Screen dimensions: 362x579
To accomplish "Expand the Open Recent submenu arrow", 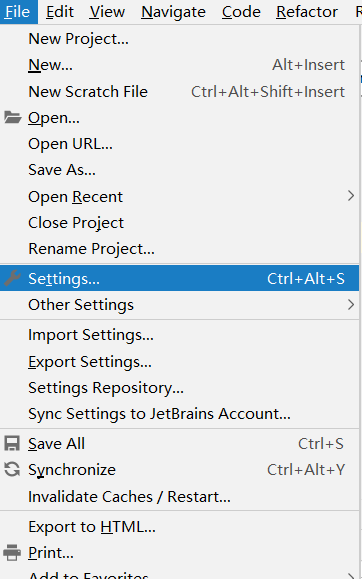I will (351, 196).
